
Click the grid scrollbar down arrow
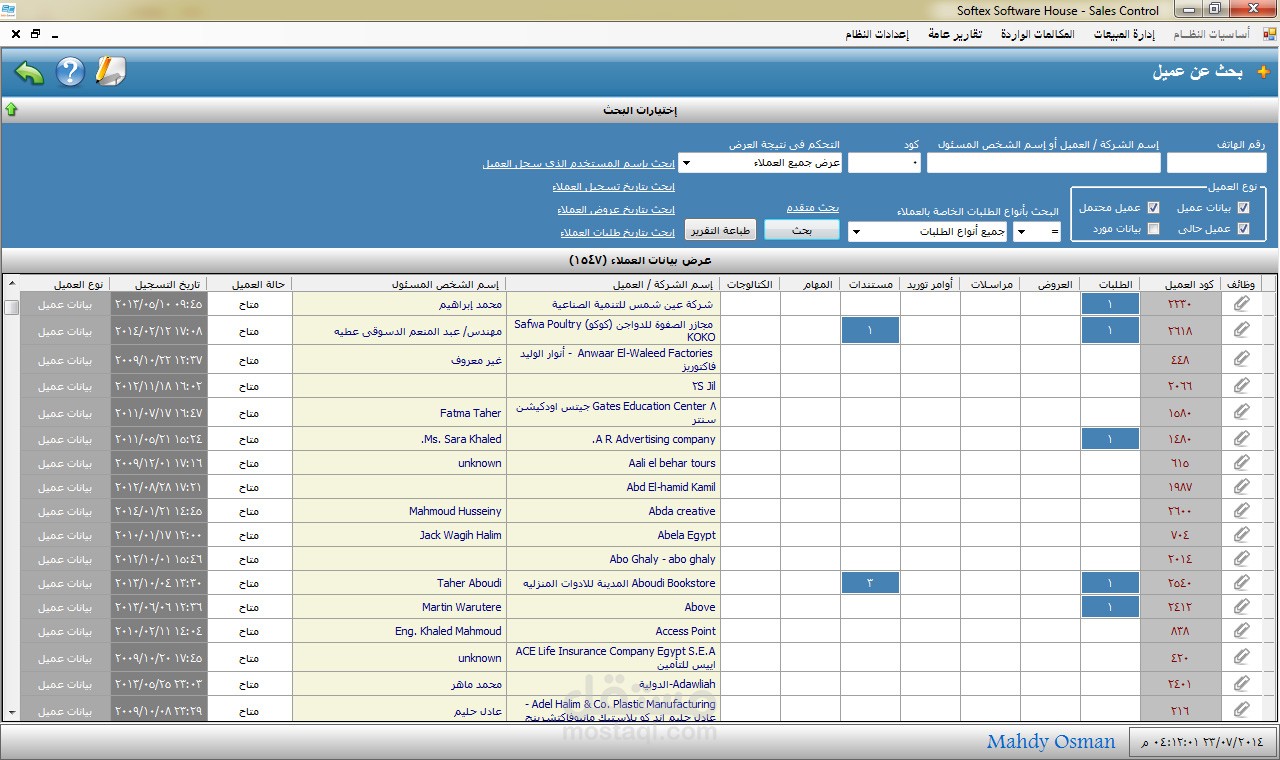(x=11, y=713)
